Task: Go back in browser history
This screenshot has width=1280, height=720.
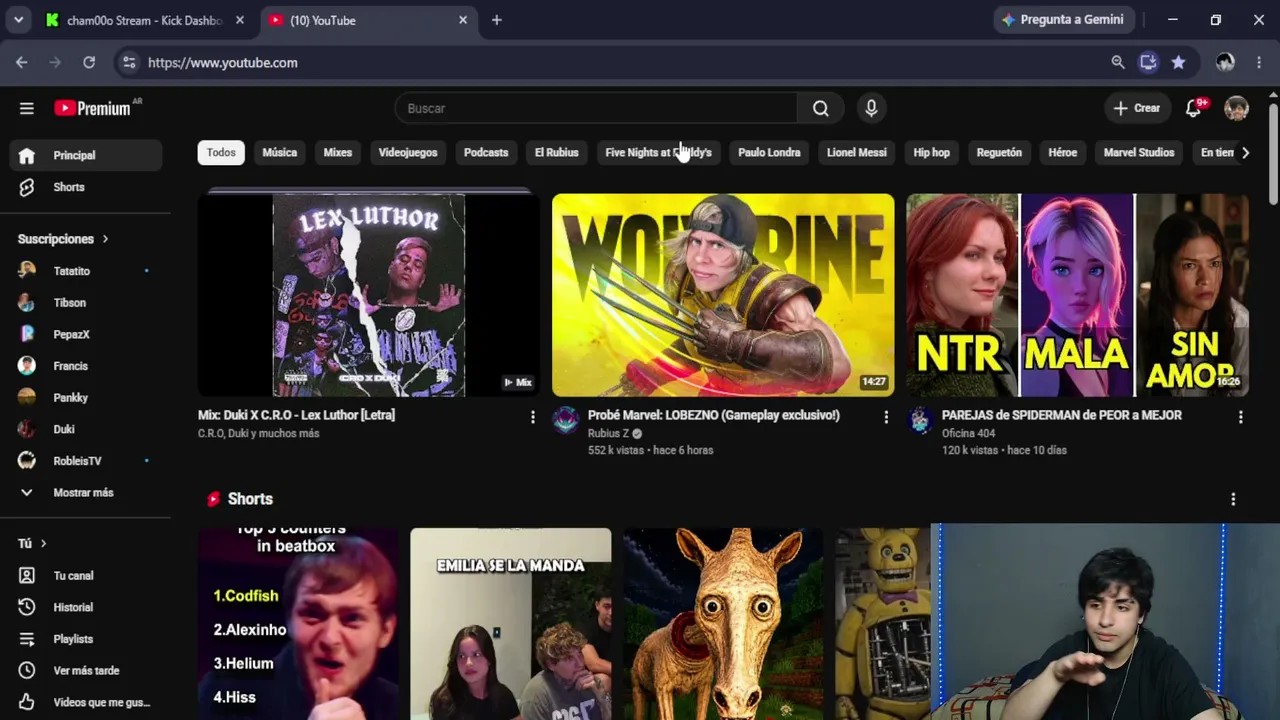Action: (22, 62)
